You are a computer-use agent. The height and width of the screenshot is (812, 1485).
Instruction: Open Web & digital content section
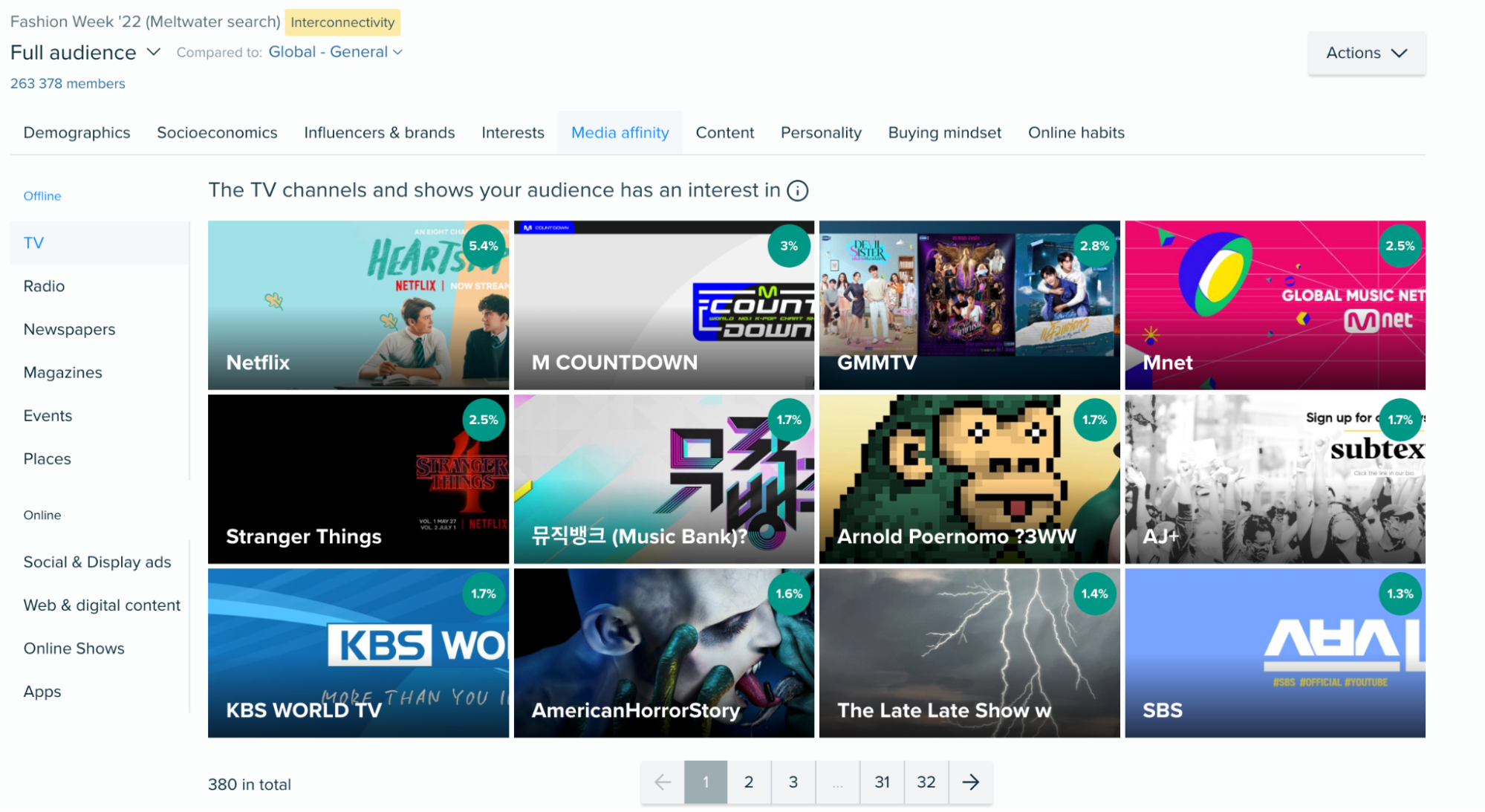pyautogui.click(x=100, y=605)
